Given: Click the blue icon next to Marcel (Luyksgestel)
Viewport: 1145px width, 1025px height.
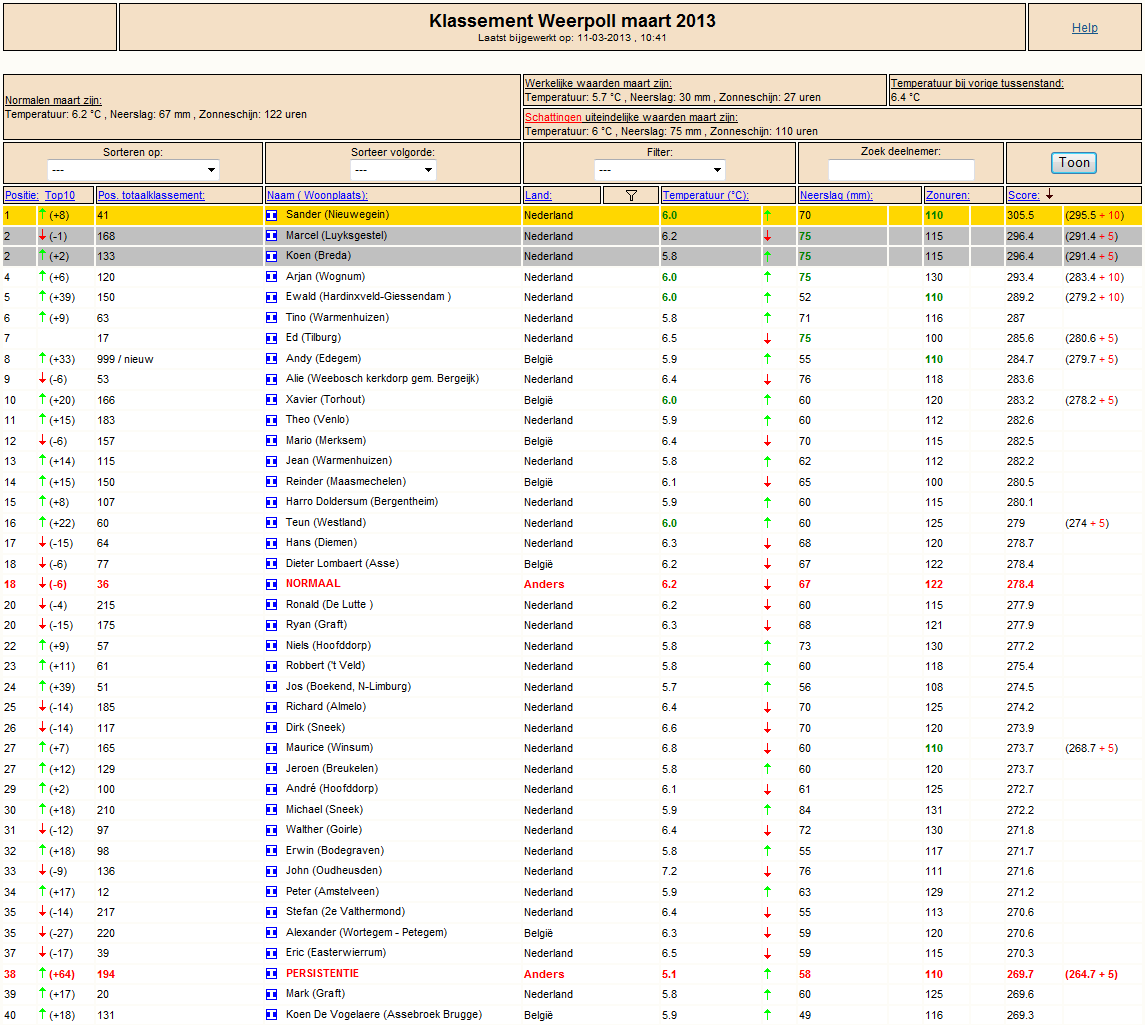Looking at the screenshot, I should tap(272, 236).
